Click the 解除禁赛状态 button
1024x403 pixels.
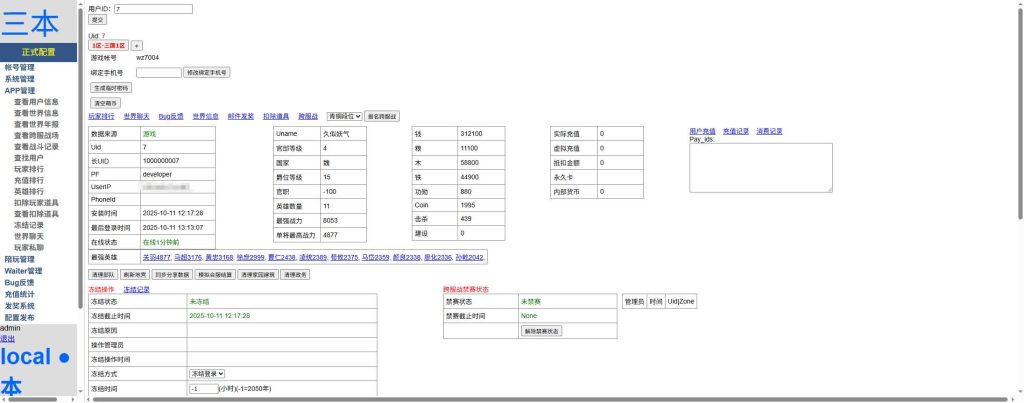543,330
